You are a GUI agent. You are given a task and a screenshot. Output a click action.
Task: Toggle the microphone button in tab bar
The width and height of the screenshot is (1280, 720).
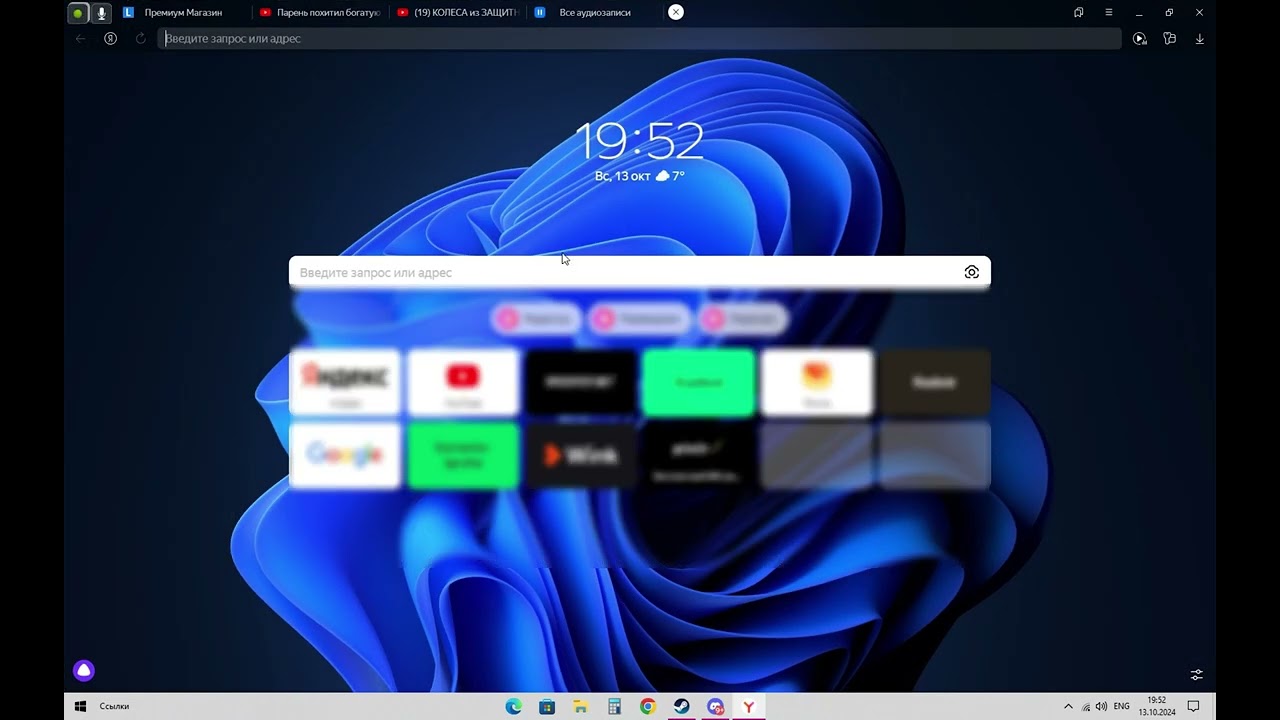click(101, 13)
